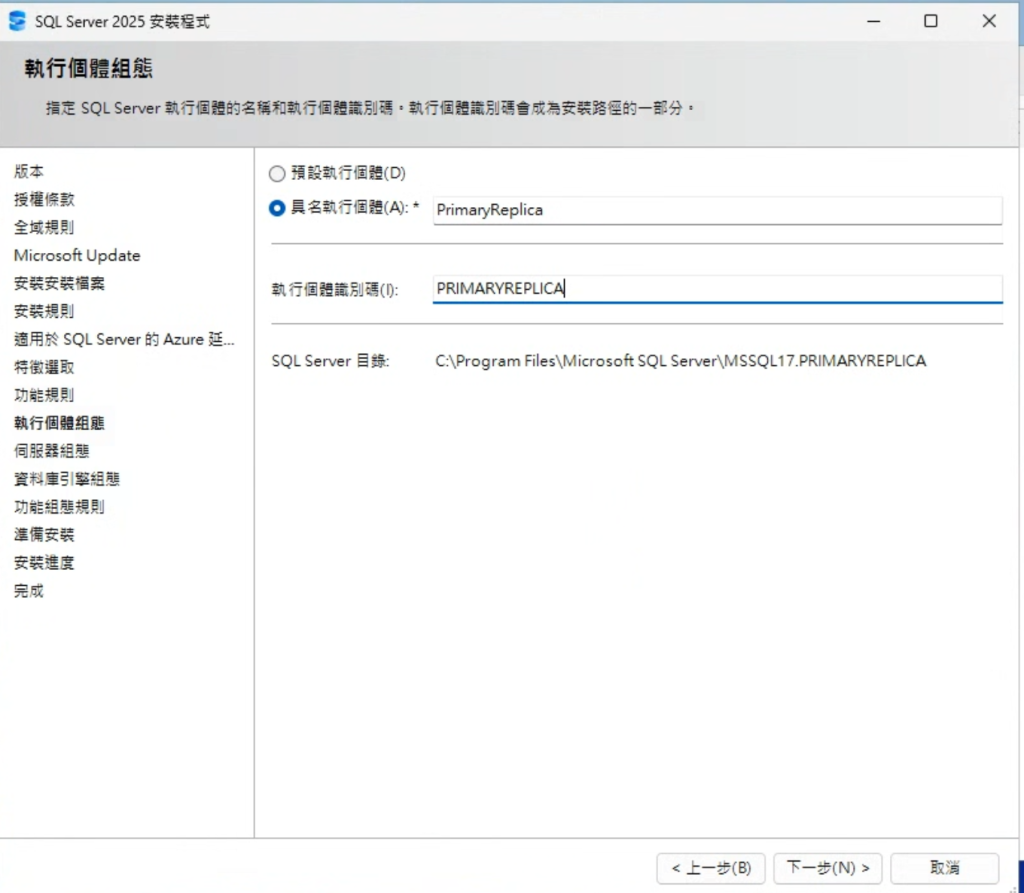The width and height of the screenshot is (1024, 893).
Task: Select 特徵選取 step in sidebar
Action: (44, 367)
